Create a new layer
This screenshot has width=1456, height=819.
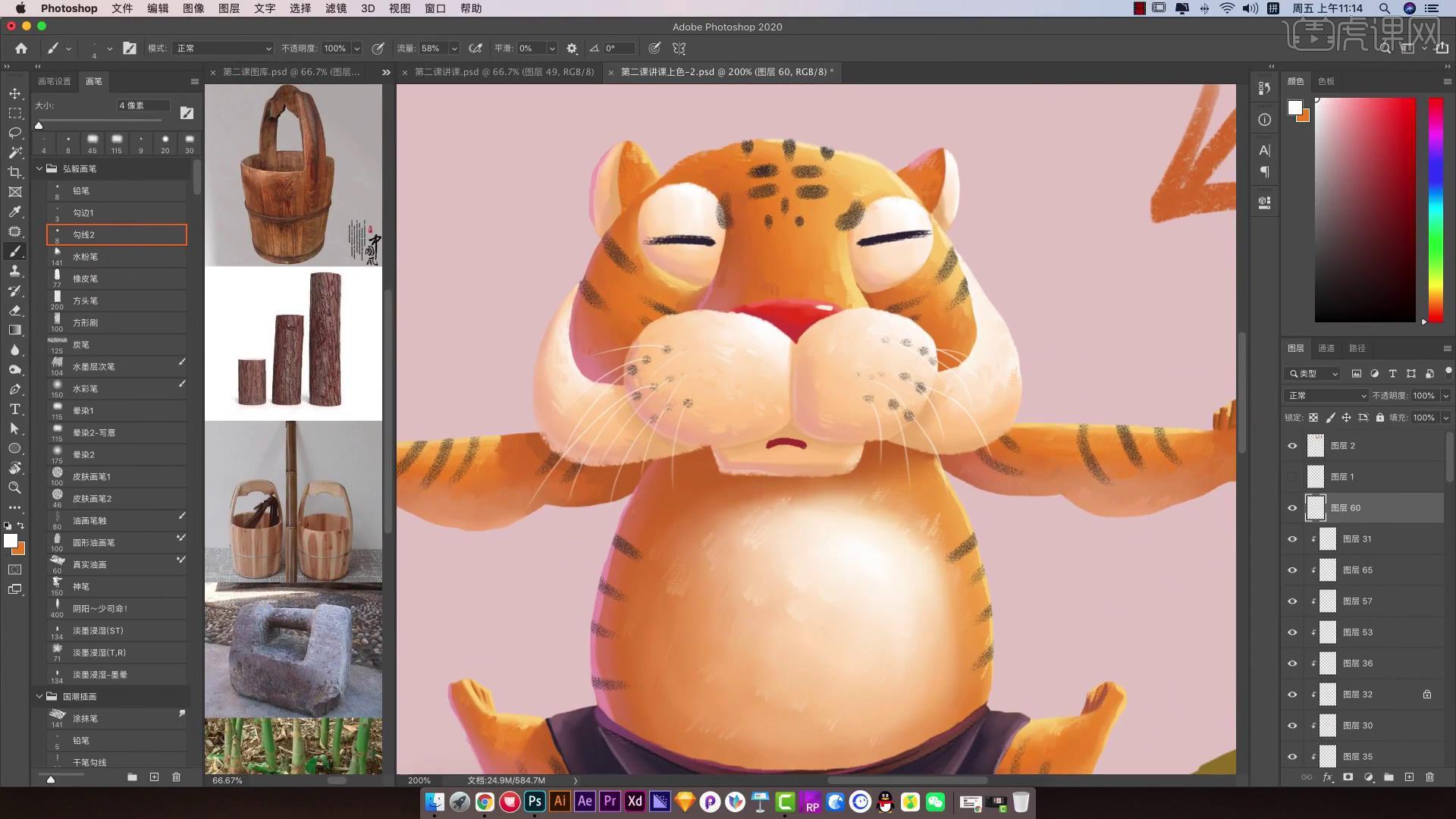click(1409, 777)
